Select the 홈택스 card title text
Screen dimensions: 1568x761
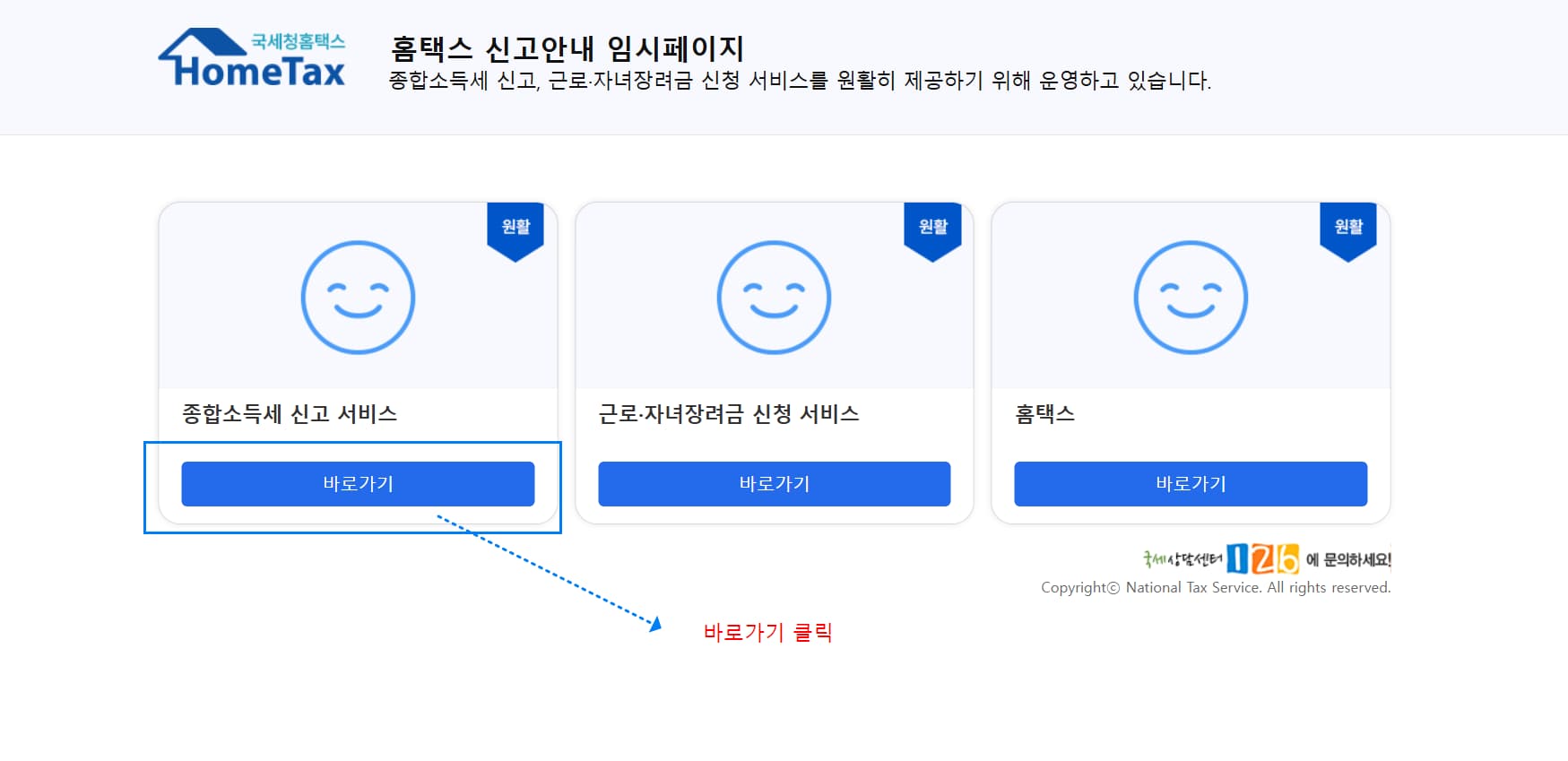click(x=1044, y=414)
